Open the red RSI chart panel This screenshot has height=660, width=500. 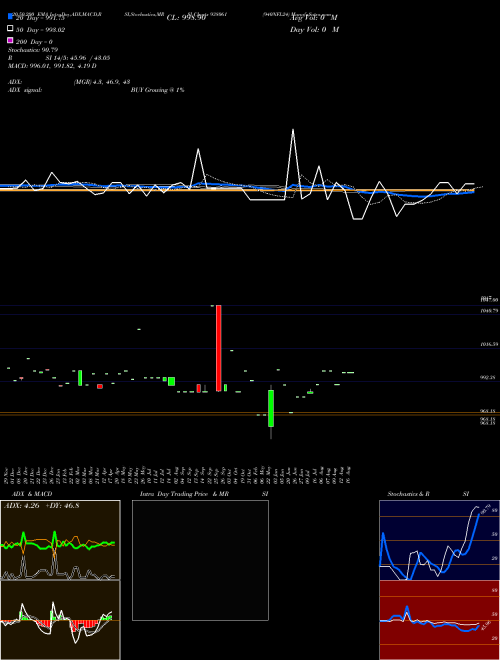pos(439,620)
